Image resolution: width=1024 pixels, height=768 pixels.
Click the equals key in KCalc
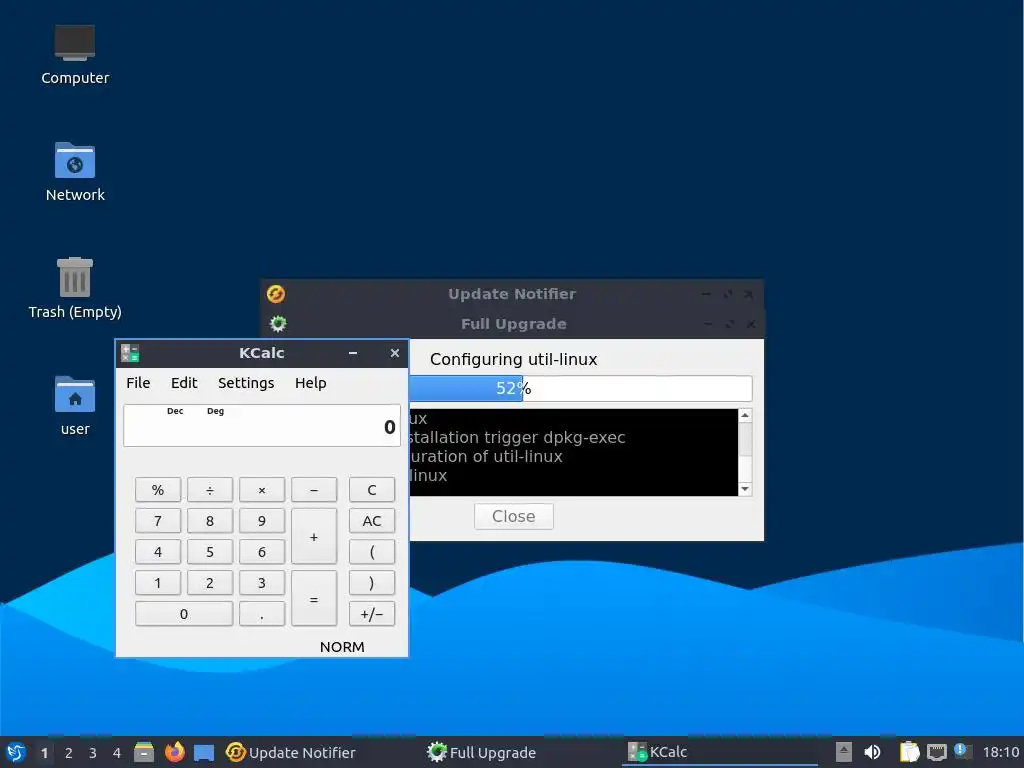point(313,598)
